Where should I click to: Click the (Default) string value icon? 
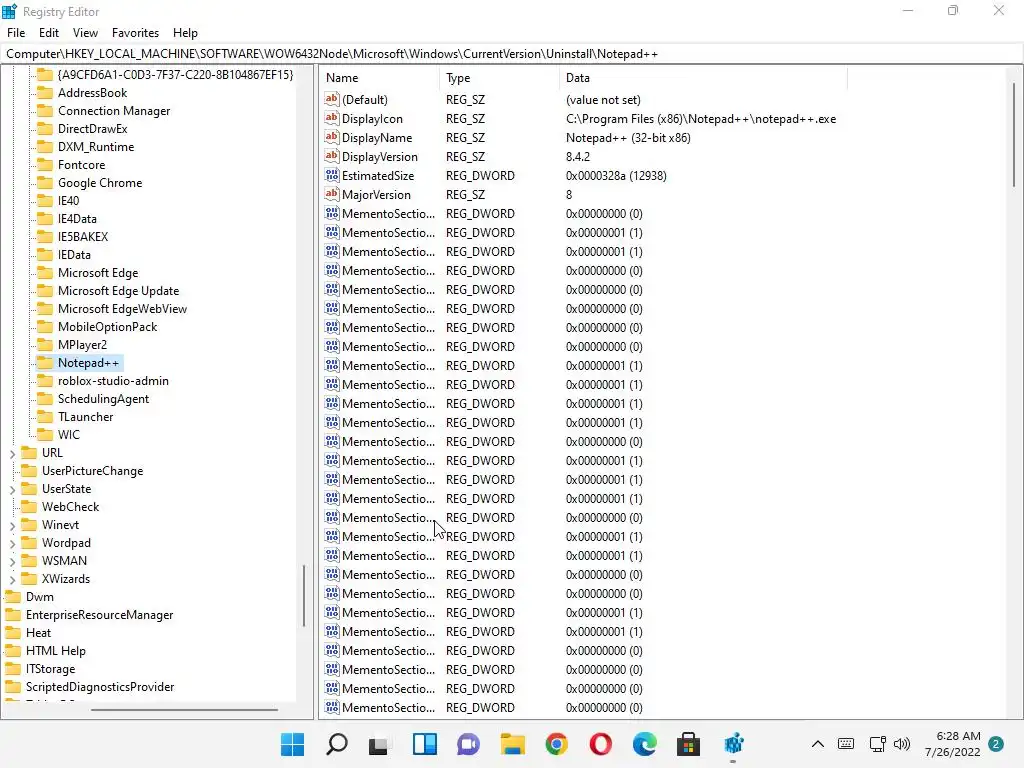332,99
